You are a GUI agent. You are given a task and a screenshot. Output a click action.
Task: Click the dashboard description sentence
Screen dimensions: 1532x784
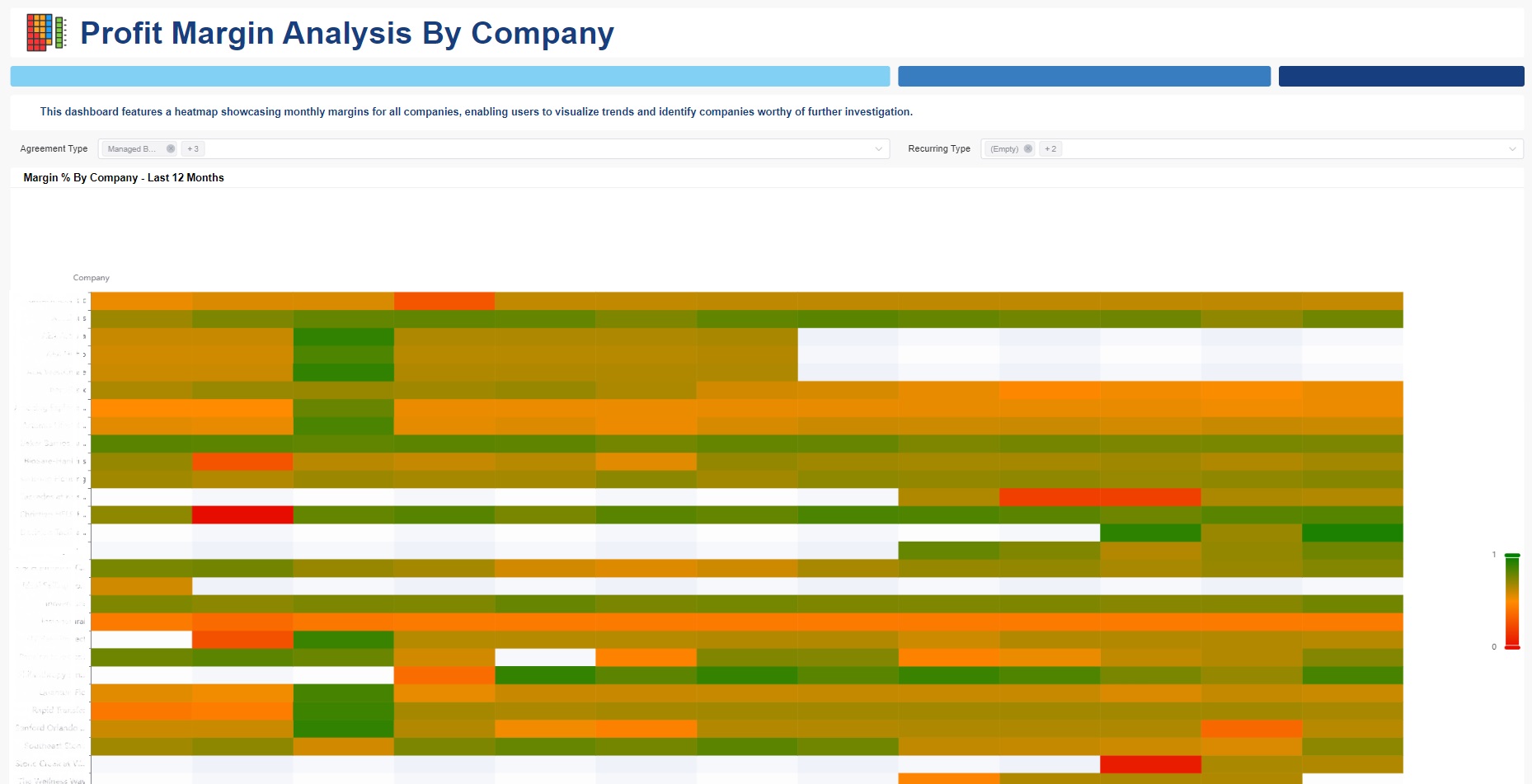477,112
